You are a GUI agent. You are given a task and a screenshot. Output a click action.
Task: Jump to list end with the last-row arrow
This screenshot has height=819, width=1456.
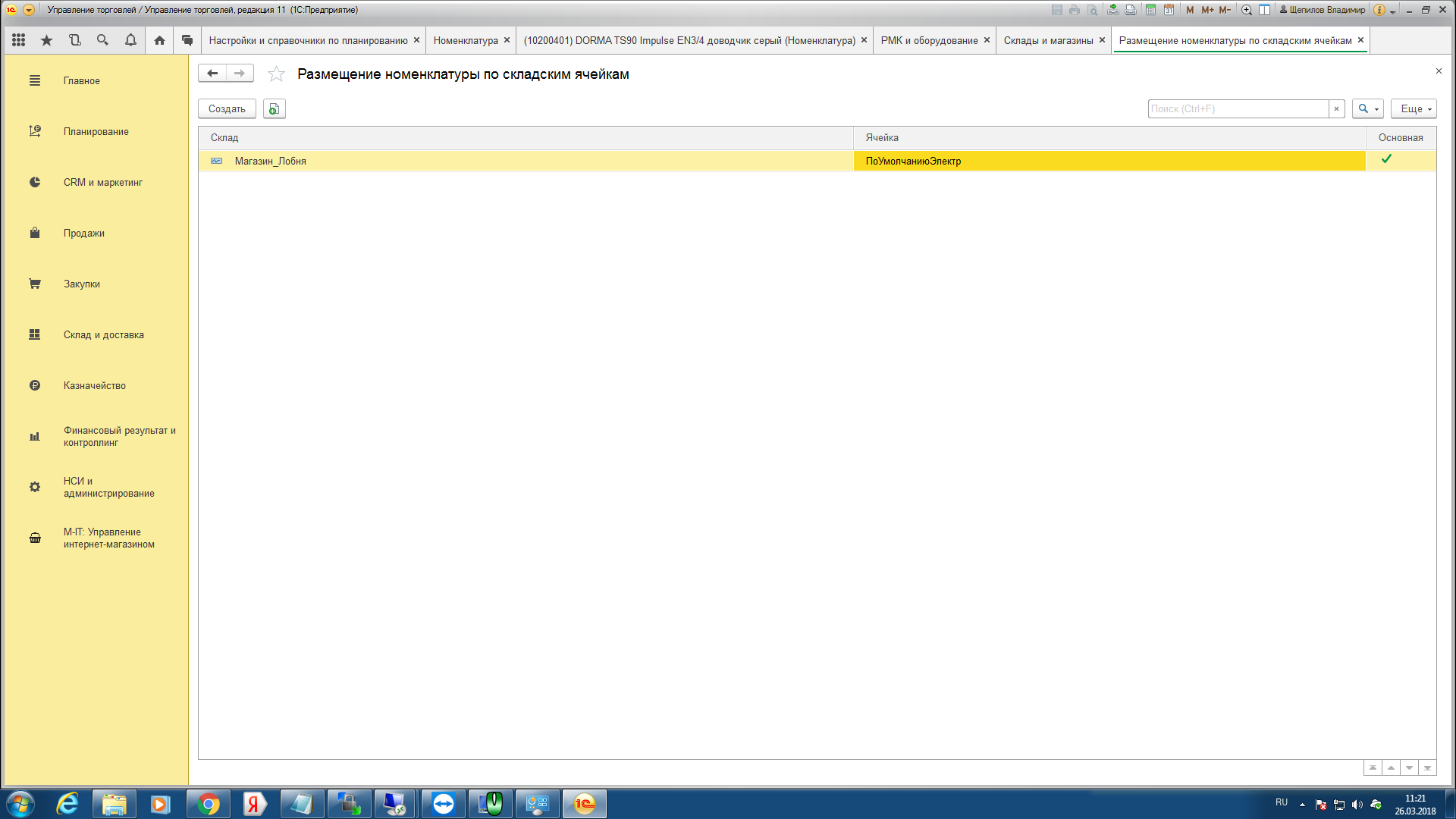(x=1427, y=768)
